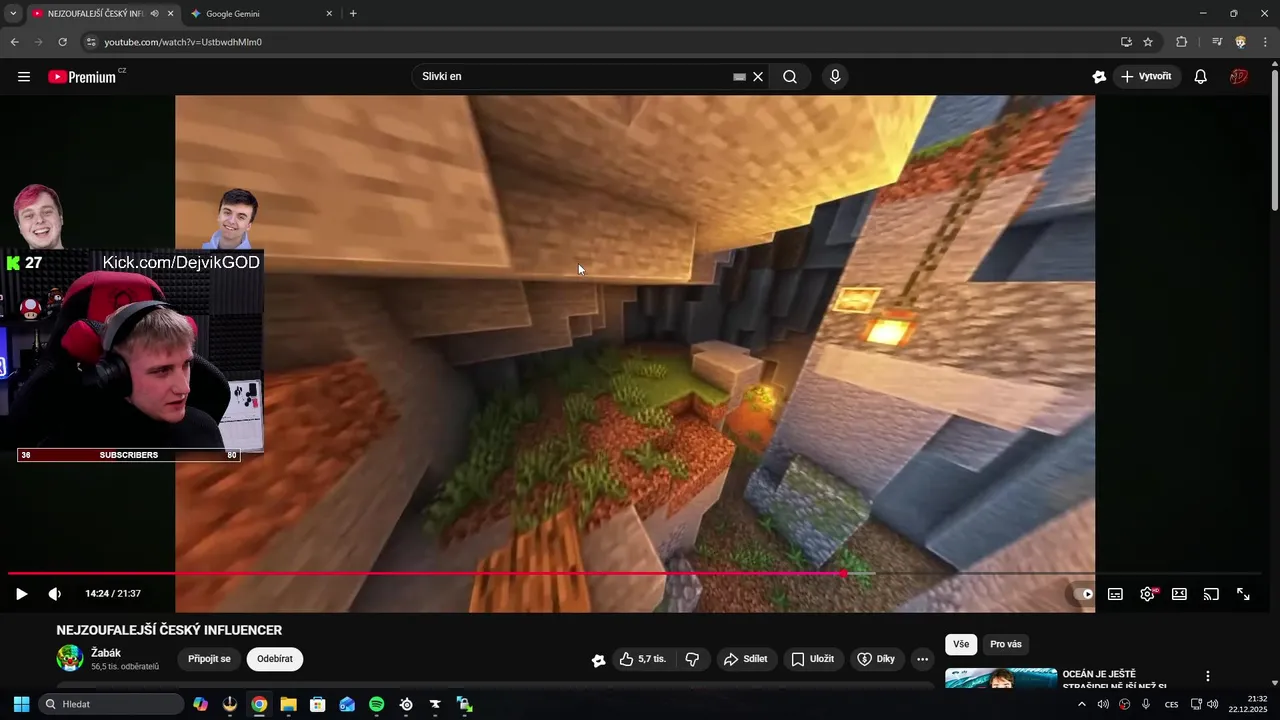Viewport: 1280px width, 720px height.
Task: Play the paused video
Action: (21, 594)
